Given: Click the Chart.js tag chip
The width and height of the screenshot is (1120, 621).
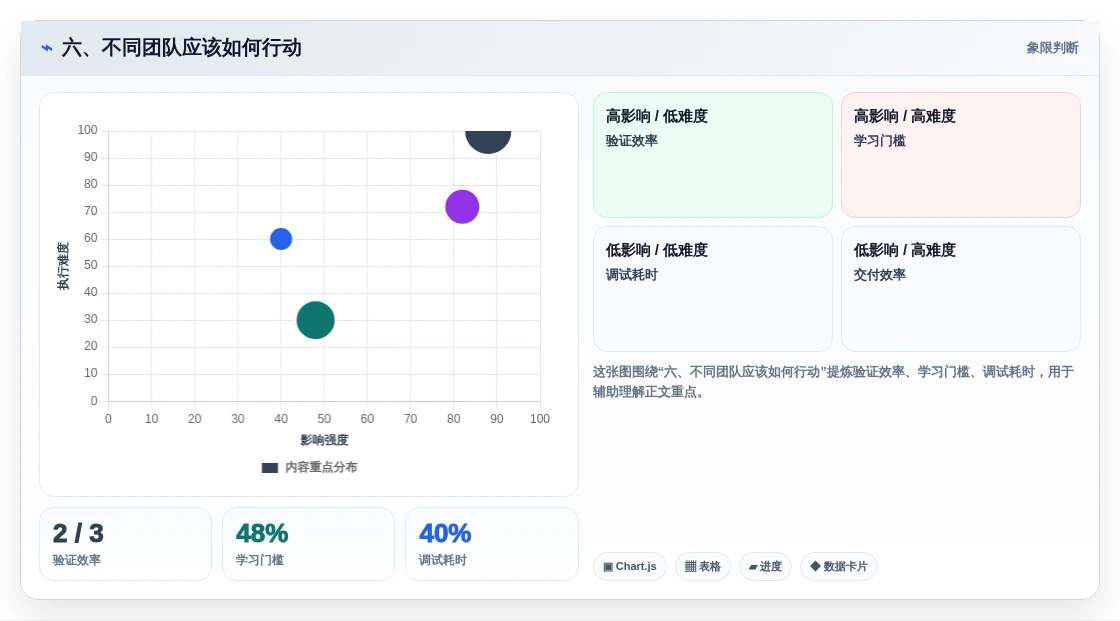Looking at the screenshot, I should click(x=630, y=567).
